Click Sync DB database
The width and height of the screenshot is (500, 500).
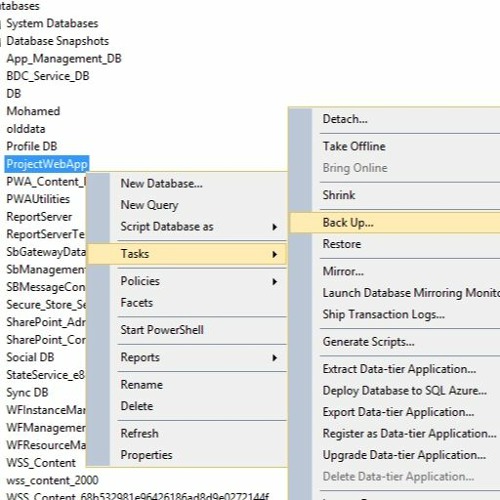point(27,392)
